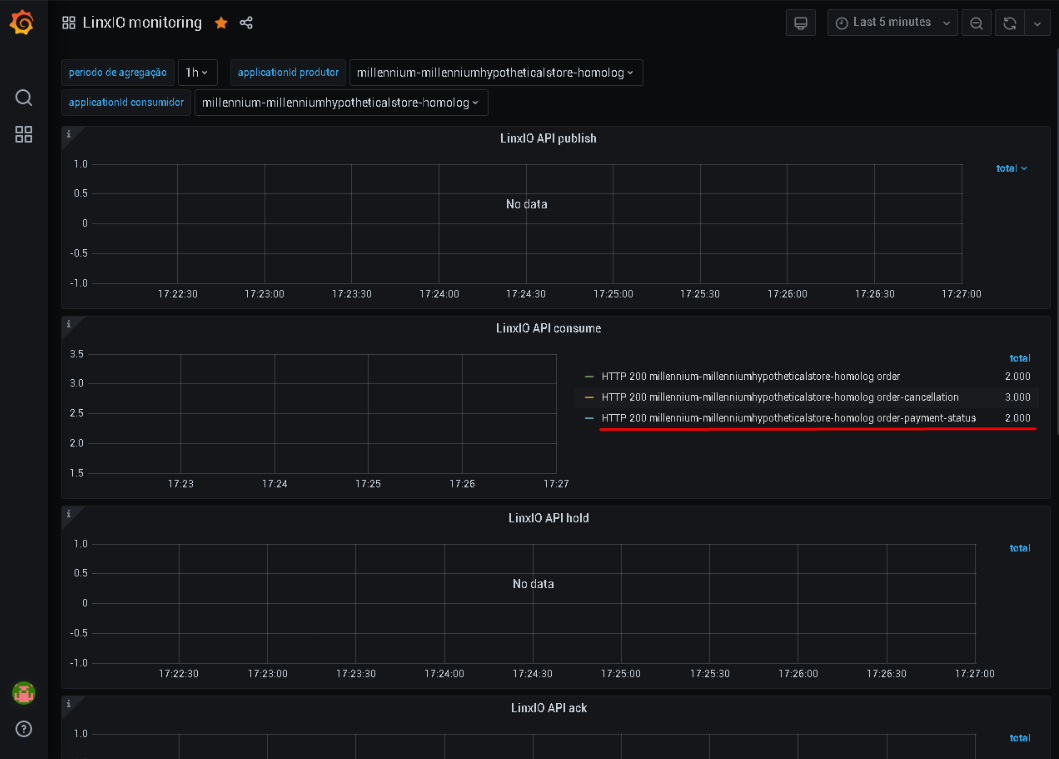Show info for LinxIO API consume panel
Viewport: 1059px width, 759px height.
[68, 323]
